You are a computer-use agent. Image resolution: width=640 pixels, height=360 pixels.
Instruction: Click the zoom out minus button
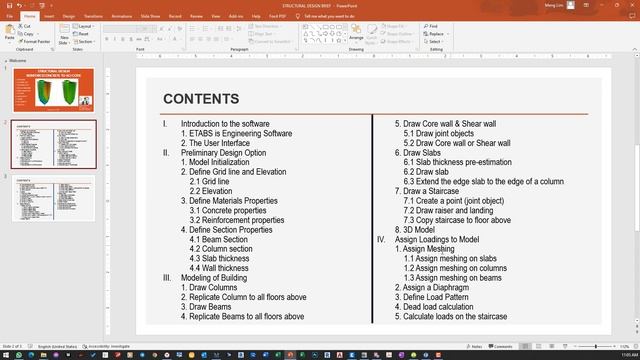575,347
